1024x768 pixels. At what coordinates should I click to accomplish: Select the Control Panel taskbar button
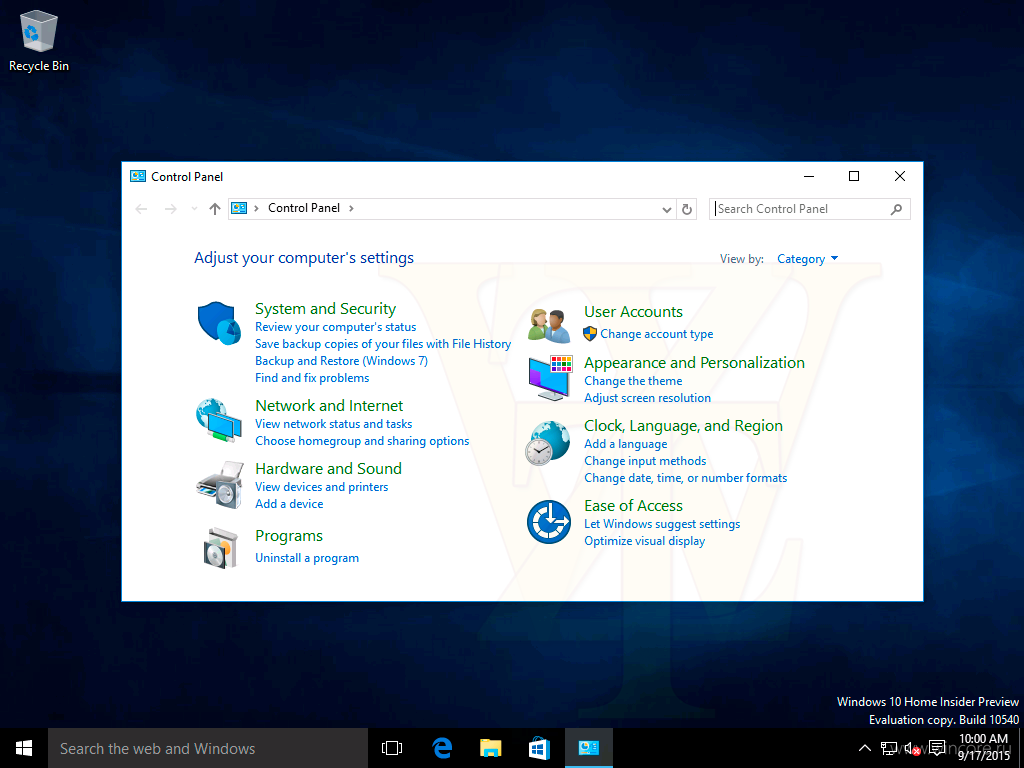tap(589, 748)
